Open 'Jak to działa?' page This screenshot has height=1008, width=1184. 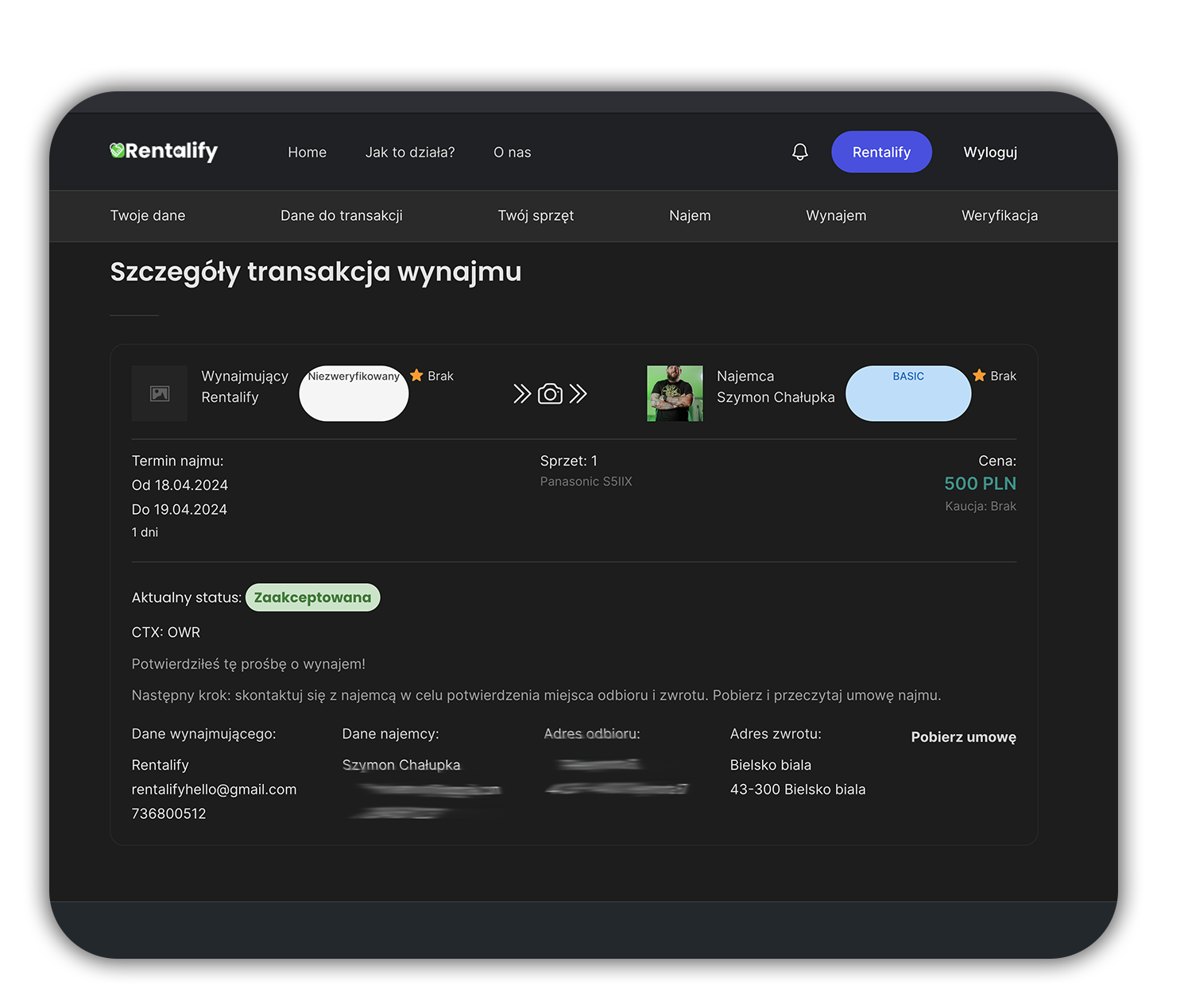[410, 153]
